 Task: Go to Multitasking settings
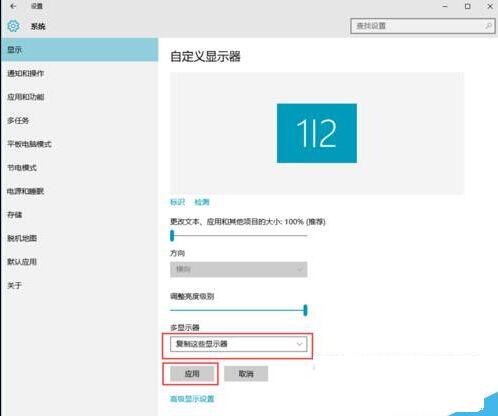coord(18,120)
